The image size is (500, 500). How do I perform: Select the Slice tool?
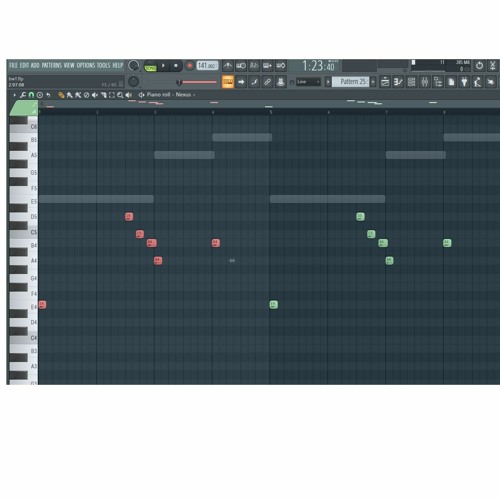(104, 95)
